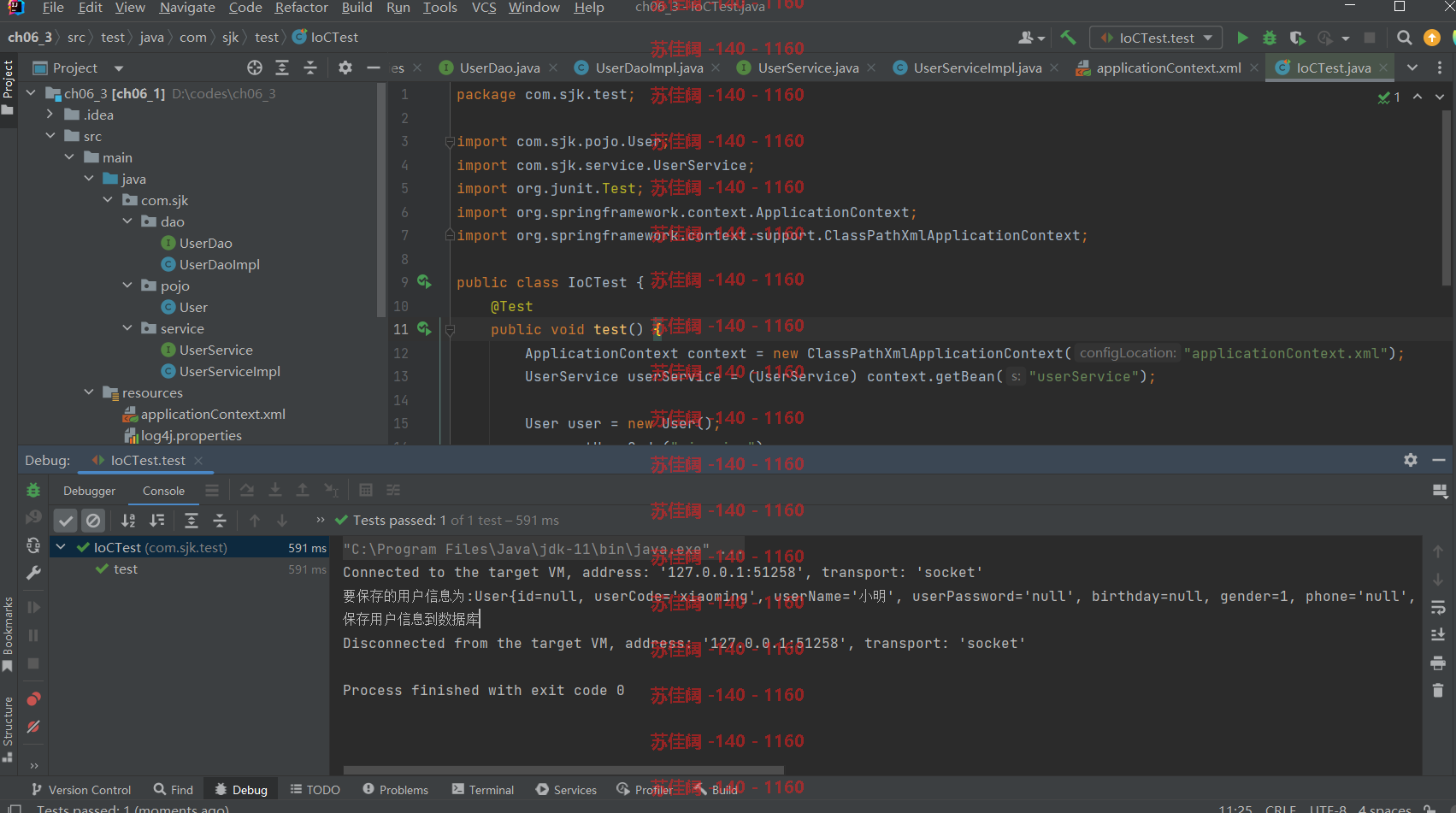Select log4j.properties in project tree

tap(191, 435)
